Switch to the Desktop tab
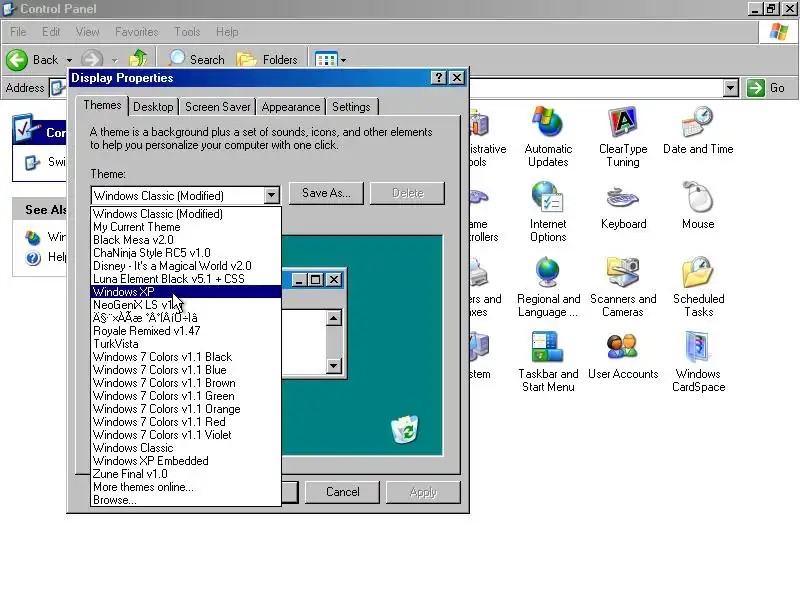 [x=153, y=107]
